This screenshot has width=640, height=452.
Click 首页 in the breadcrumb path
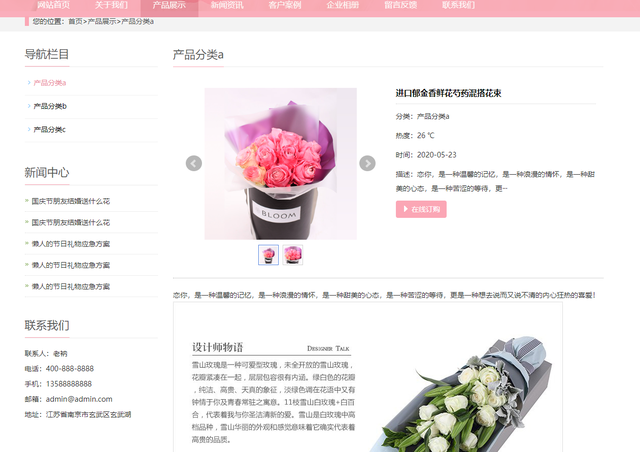point(75,22)
